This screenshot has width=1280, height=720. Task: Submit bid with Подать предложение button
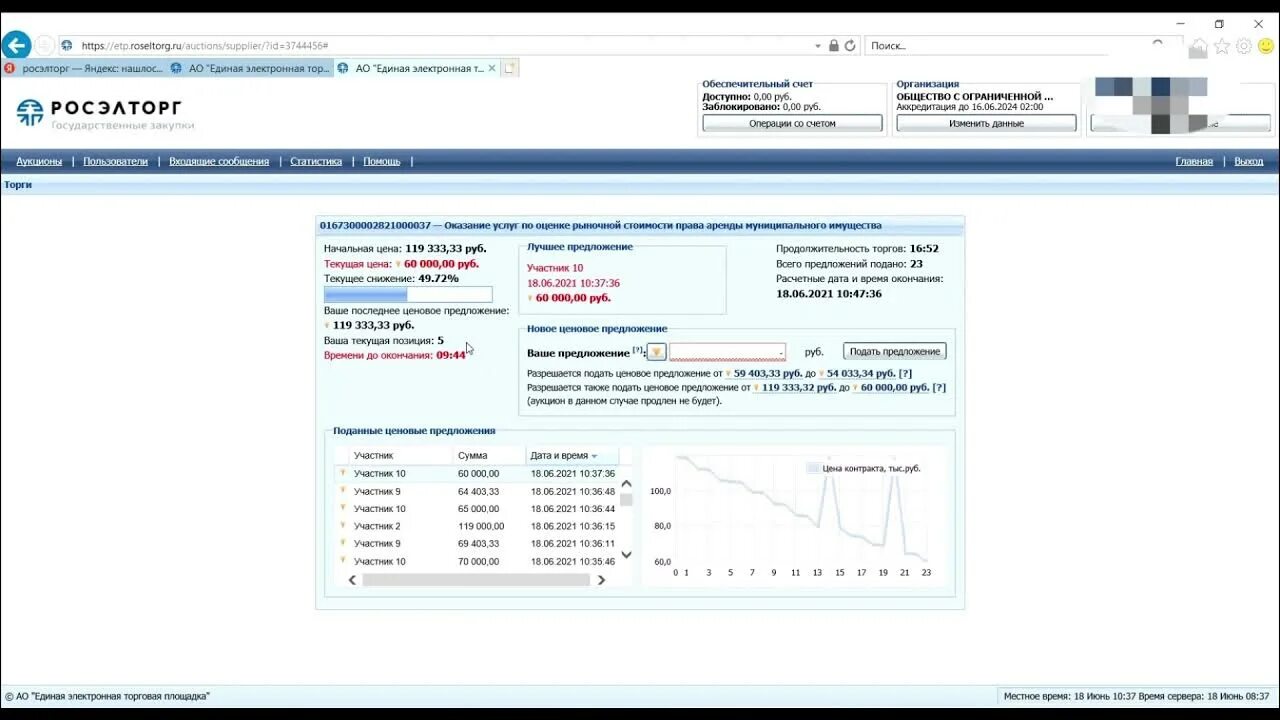(x=895, y=352)
